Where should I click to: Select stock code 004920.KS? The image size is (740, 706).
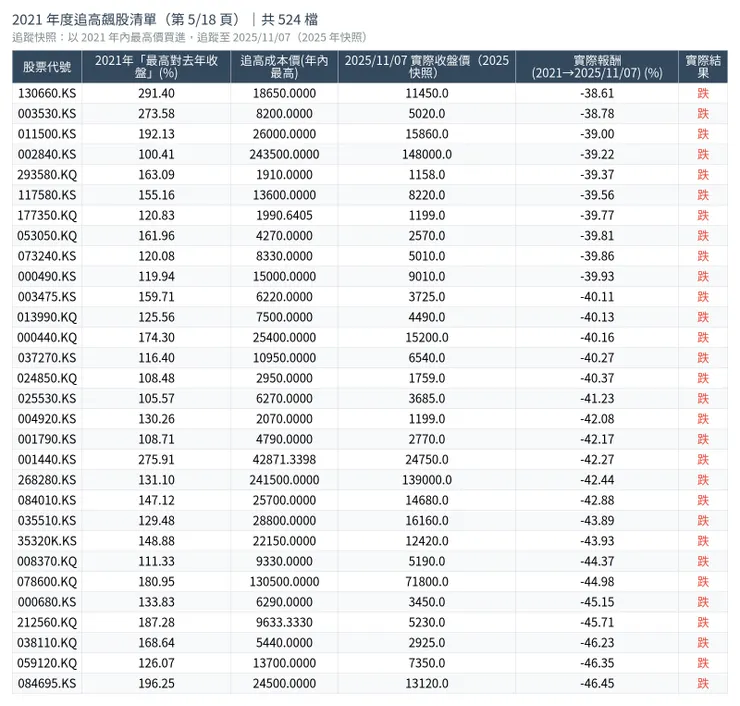tap(47, 419)
